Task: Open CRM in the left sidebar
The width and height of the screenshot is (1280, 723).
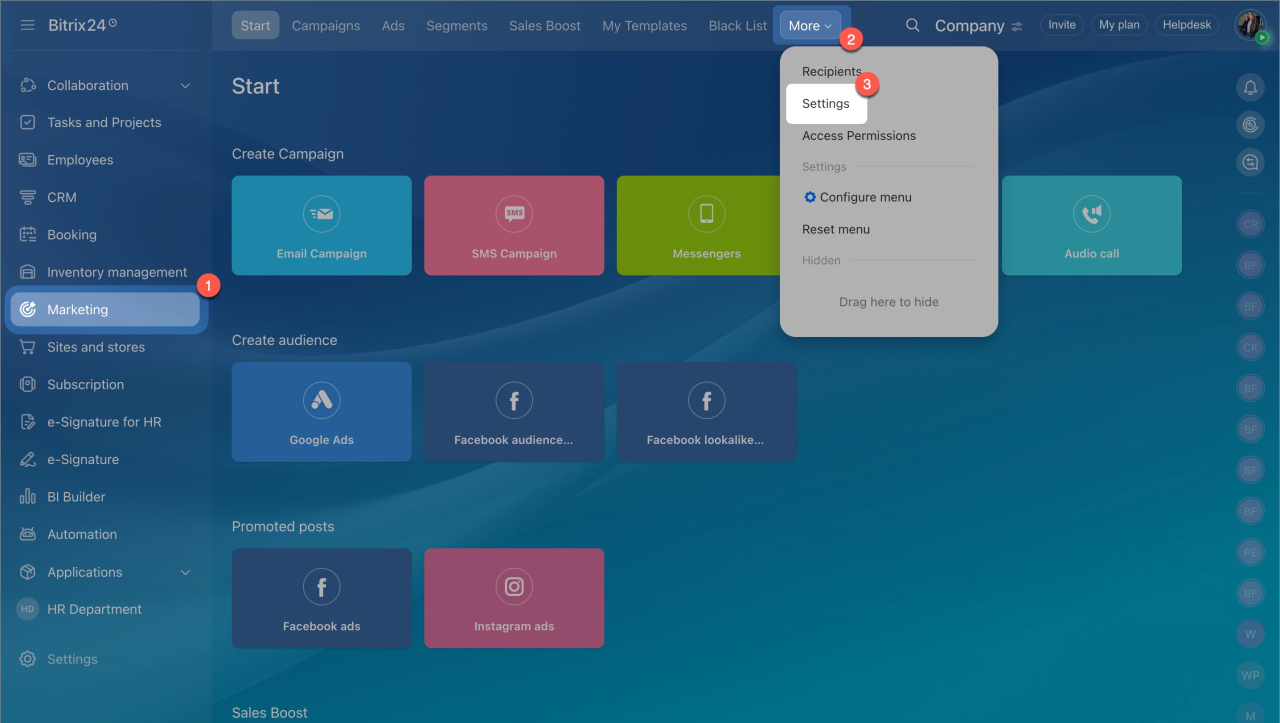Action: 62,198
